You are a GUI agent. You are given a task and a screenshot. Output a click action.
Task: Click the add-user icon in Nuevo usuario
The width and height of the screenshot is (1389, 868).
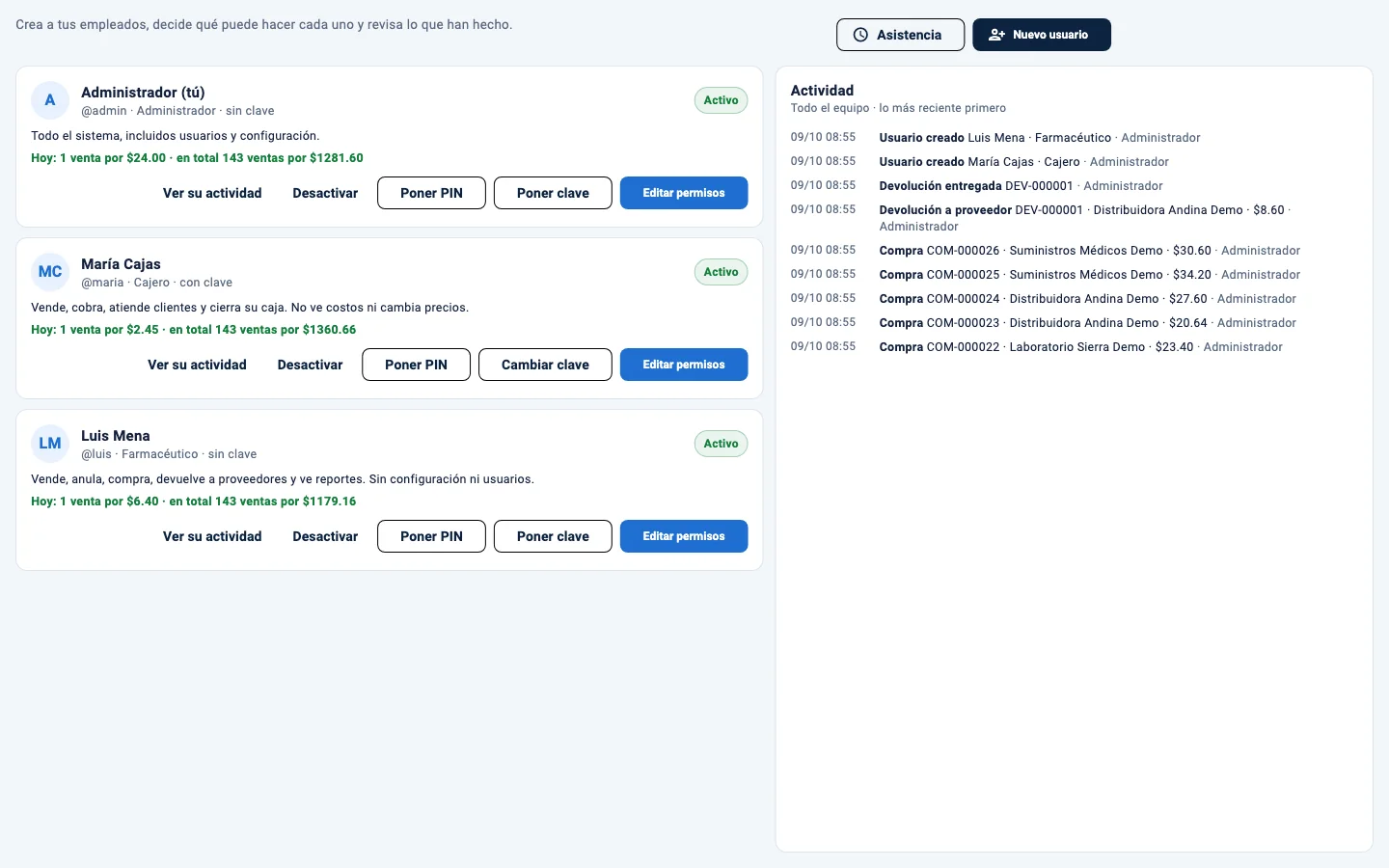click(x=997, y=35)
